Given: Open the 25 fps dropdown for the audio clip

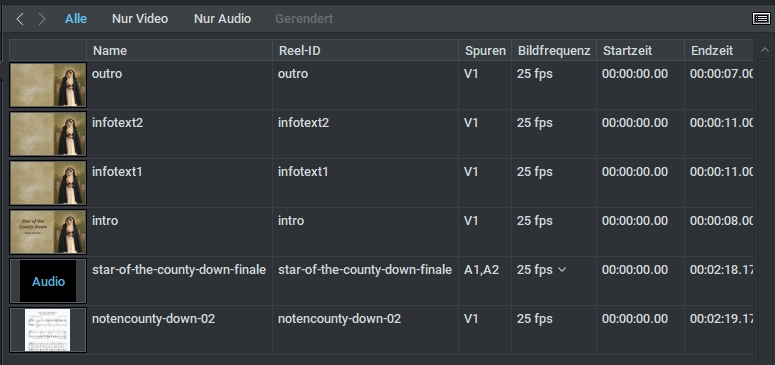Looking at the screenshot, I should click(x=561, y=270).
